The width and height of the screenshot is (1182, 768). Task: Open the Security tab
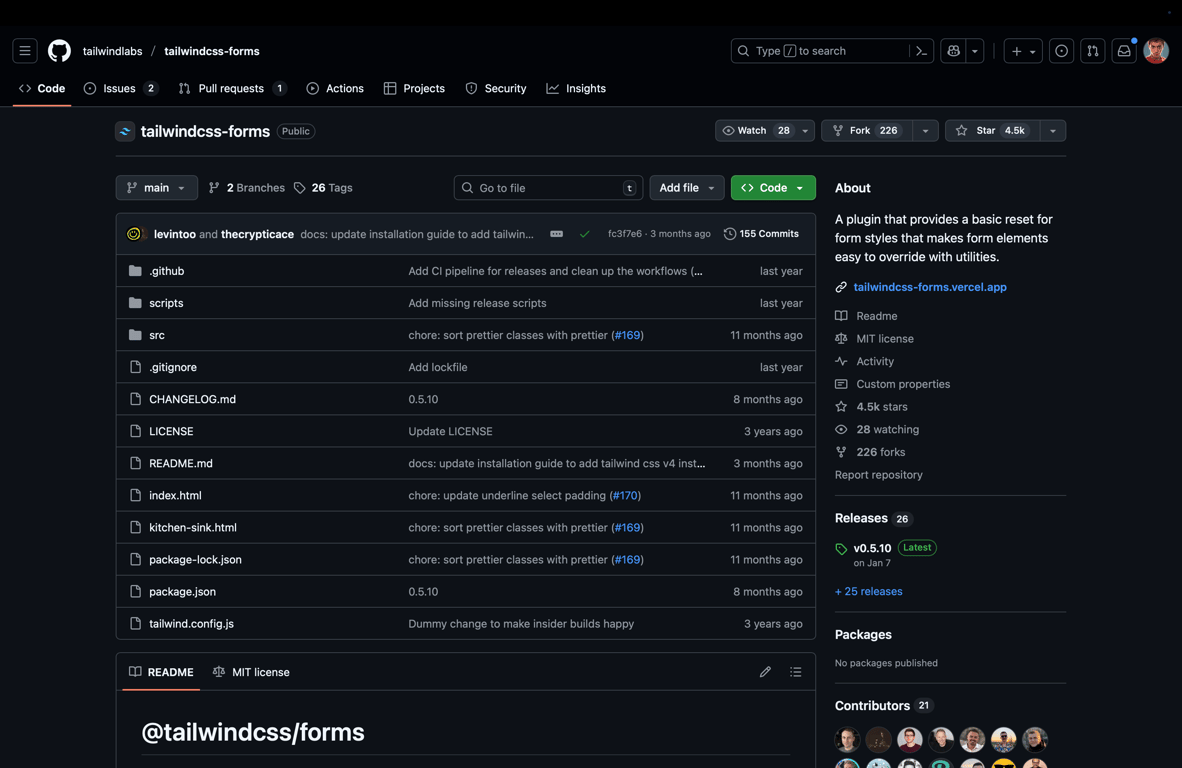pyautogui.click(x=496, y=88)
